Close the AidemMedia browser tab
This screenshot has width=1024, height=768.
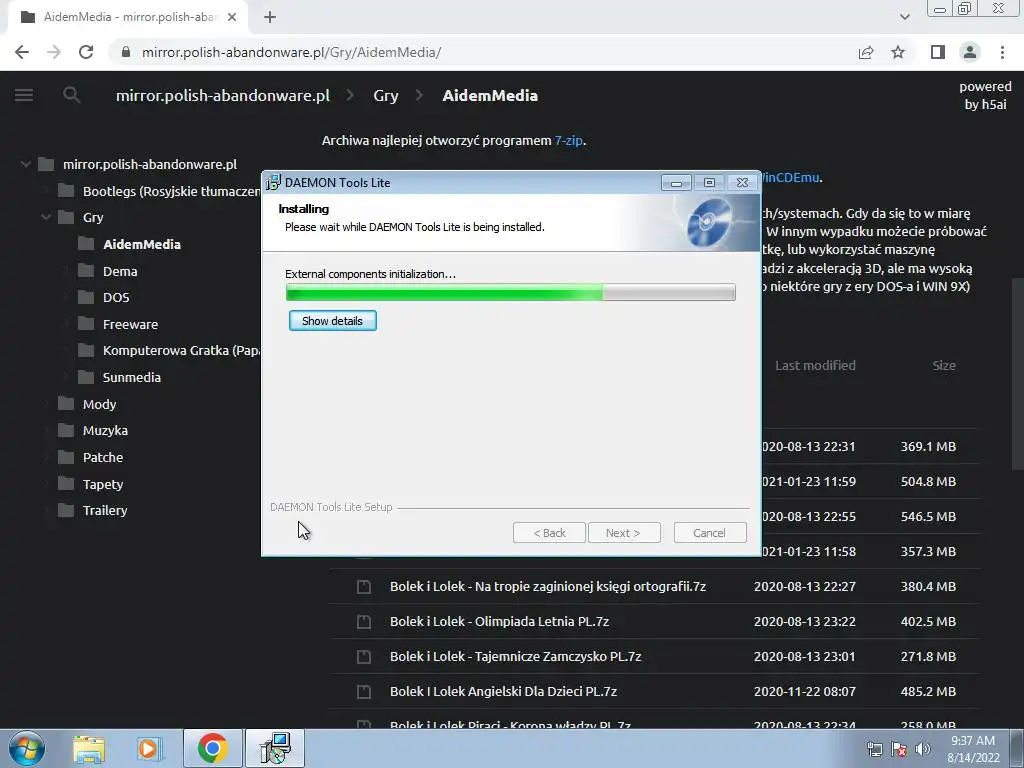[x=232, y=17]
